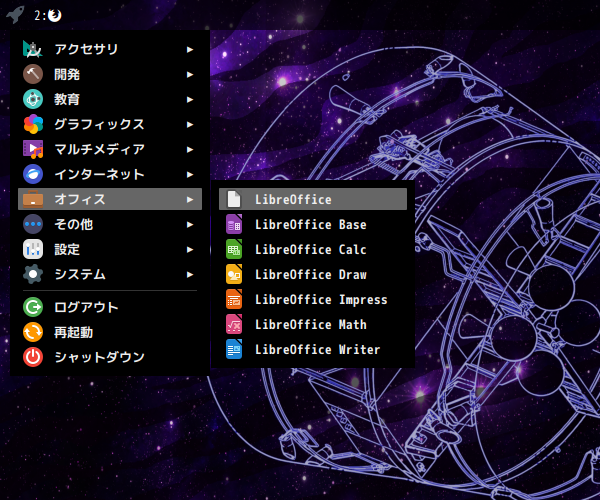Open the その他 menu category
This screenshot has width=600, height=500.
[110, 224]
